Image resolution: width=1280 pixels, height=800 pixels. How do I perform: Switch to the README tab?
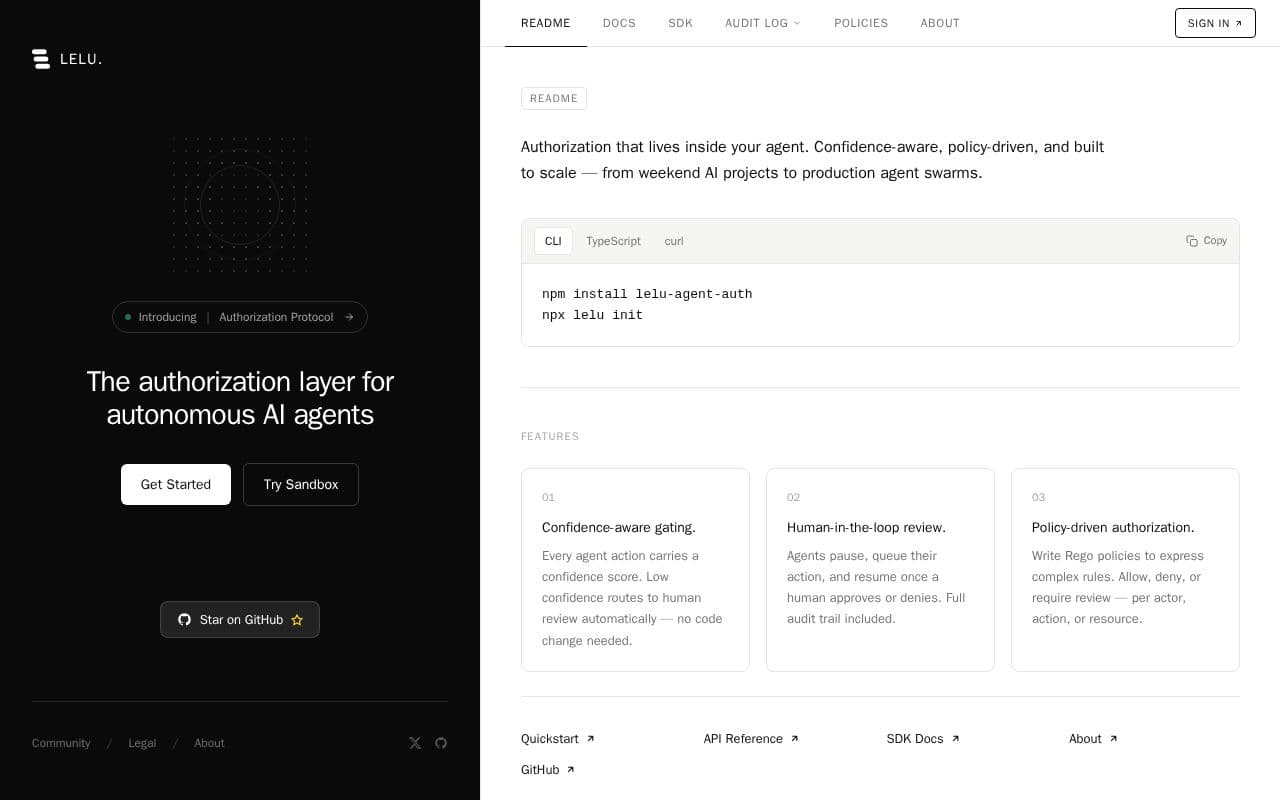pos(546,23)
